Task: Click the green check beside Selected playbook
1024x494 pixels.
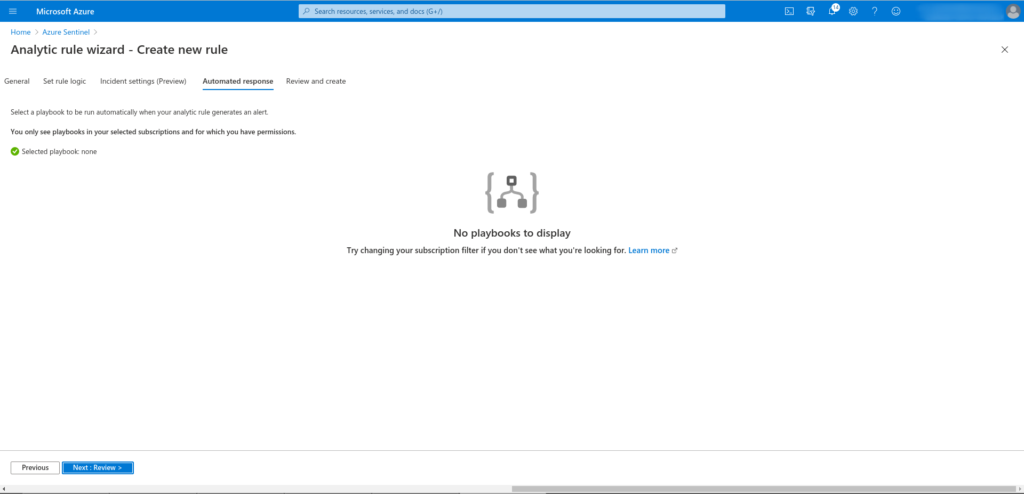Action: (15, 152)
